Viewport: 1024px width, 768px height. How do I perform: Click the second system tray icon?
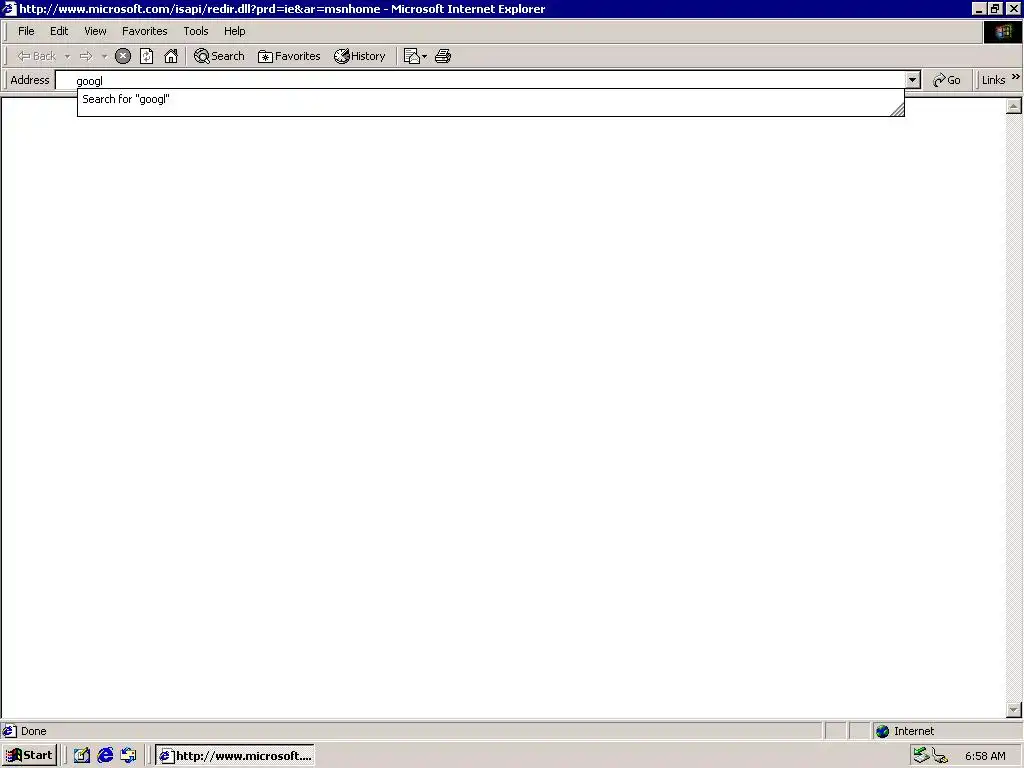[940, 756]
